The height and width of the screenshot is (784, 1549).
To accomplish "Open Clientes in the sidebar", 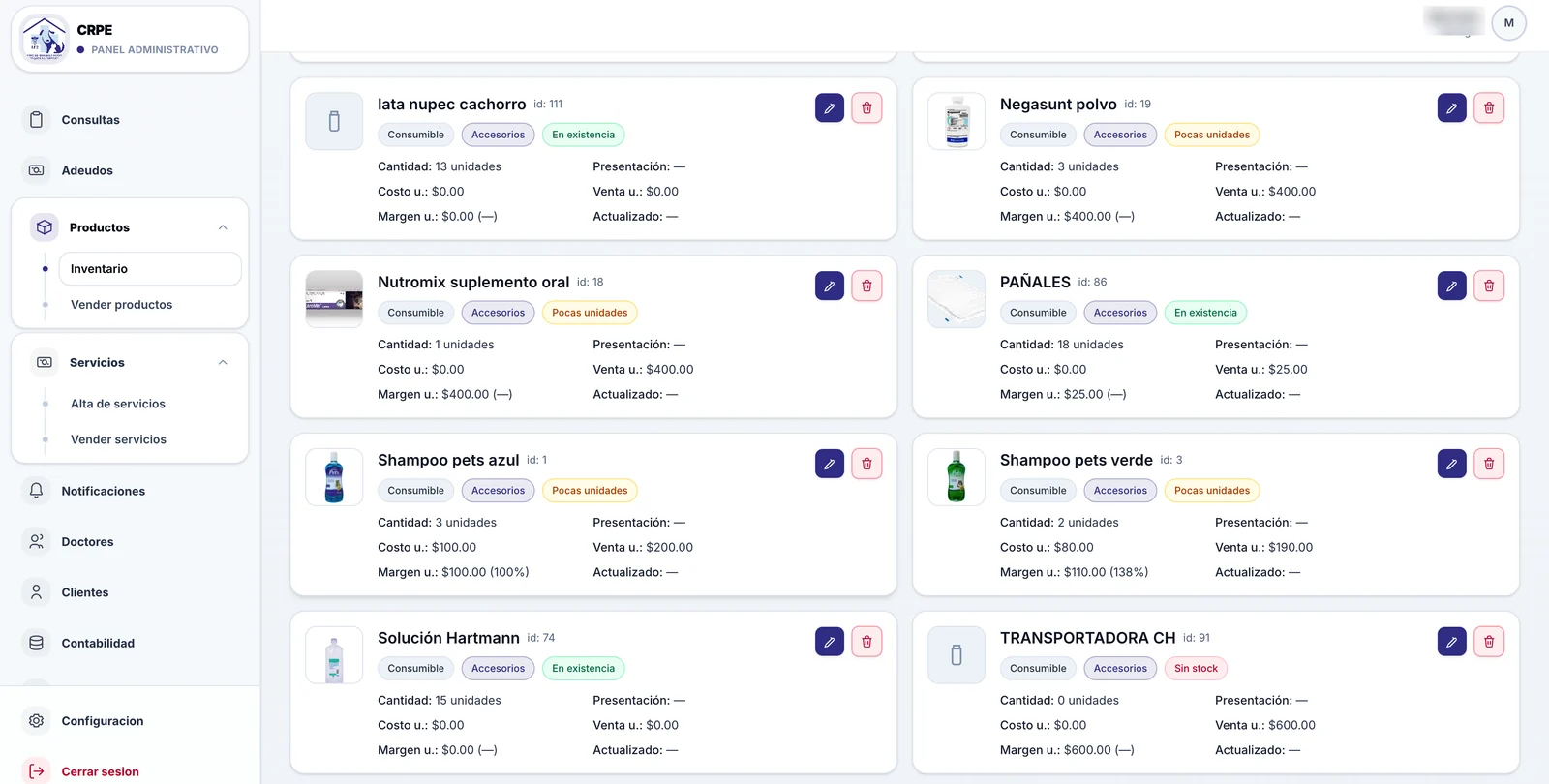I will 130,592.
